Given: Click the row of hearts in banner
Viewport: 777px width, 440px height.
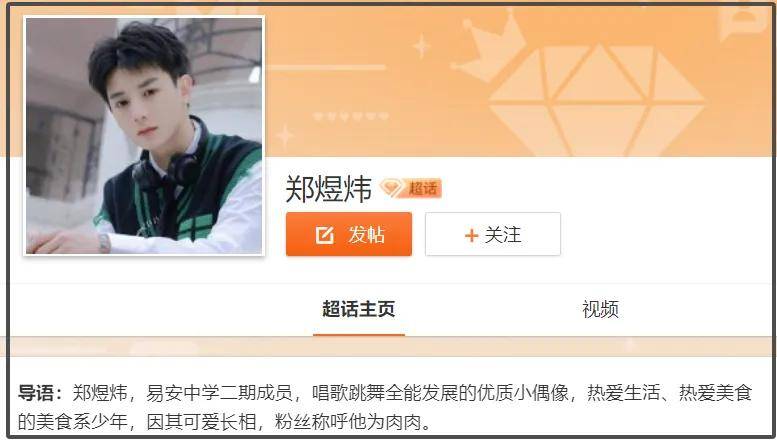Looking at the screenshot, I should (x=351, y=116).
